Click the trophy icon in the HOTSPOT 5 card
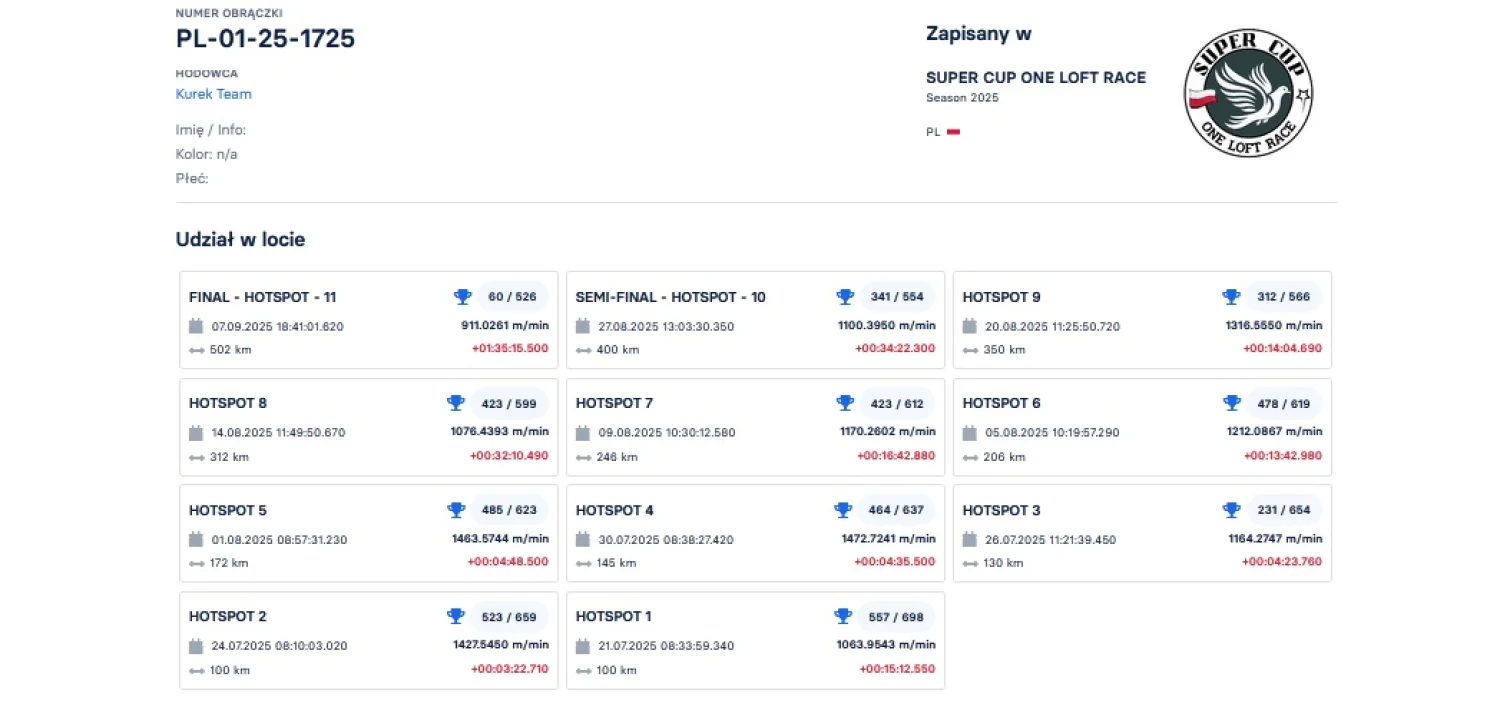This screenshot has height=720, width=1500. click(x=456, y=510)
